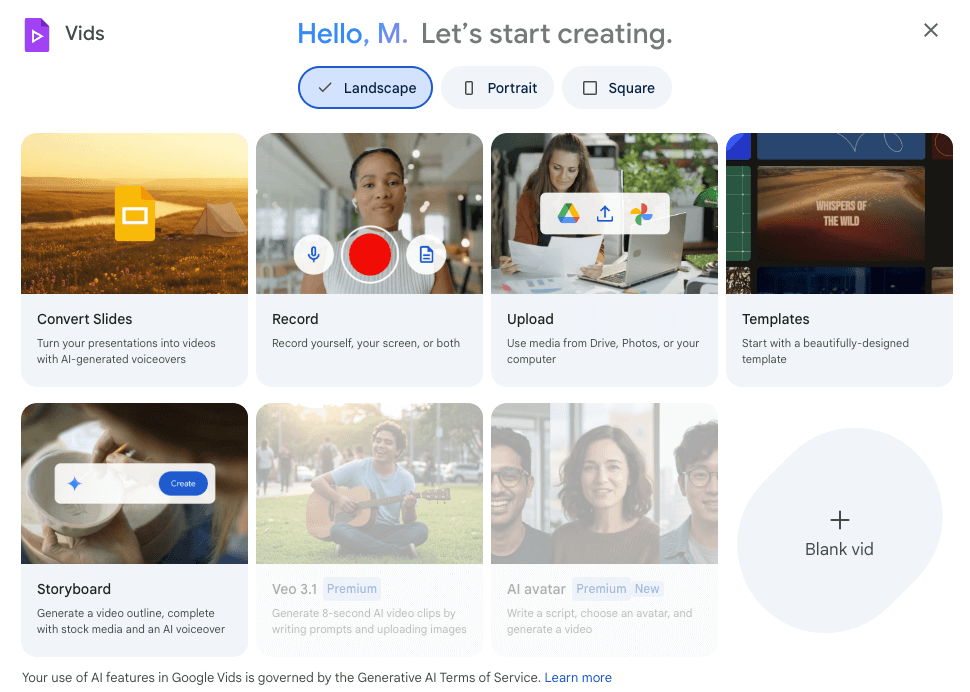Select the Veo 3.1 Premium card
The image size is (970, 692).
pyautogui.click(x=369, y=529)
